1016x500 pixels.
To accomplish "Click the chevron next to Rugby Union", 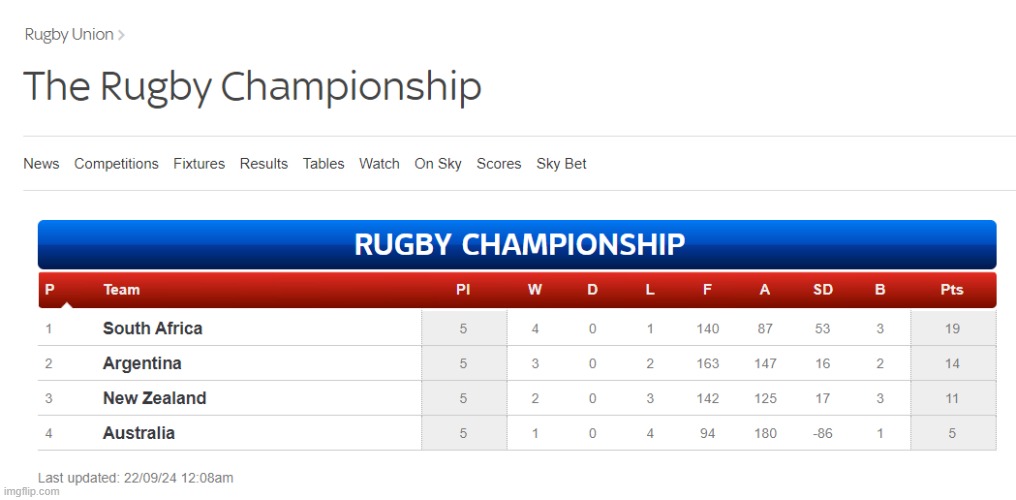I will [x=121, y=35].
